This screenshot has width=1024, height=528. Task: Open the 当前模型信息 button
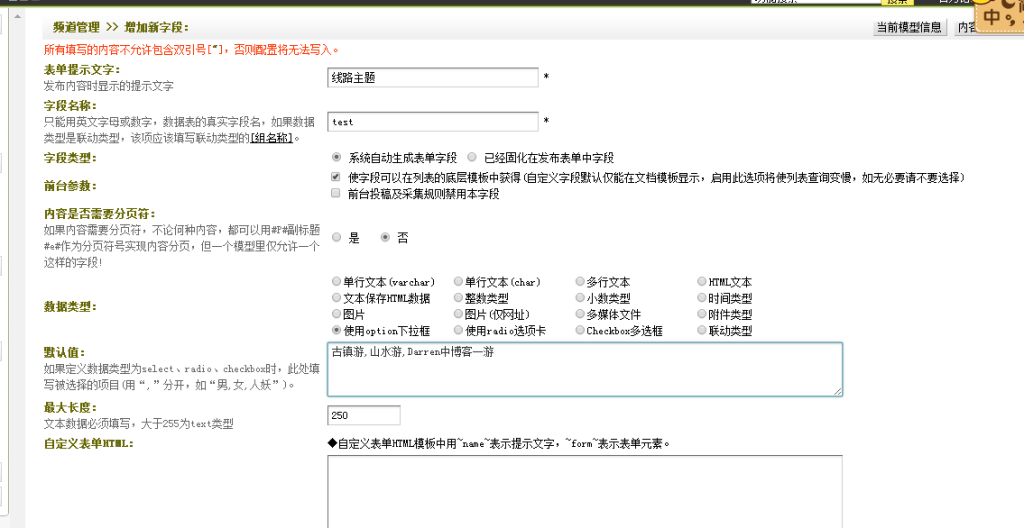coord(908,27)
